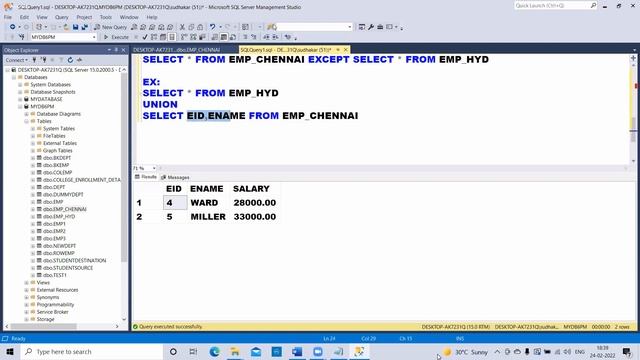
Task: Select the Database Diagrams folder
Action: tap(58, 114)
